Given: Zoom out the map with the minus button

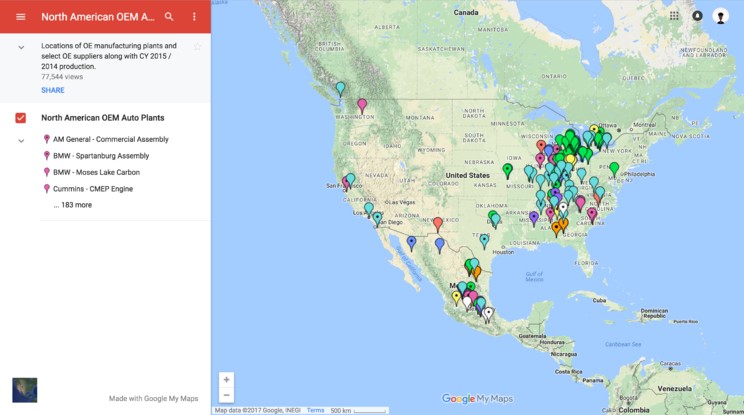Looking at the screenshot, I should tap(226, 395).
